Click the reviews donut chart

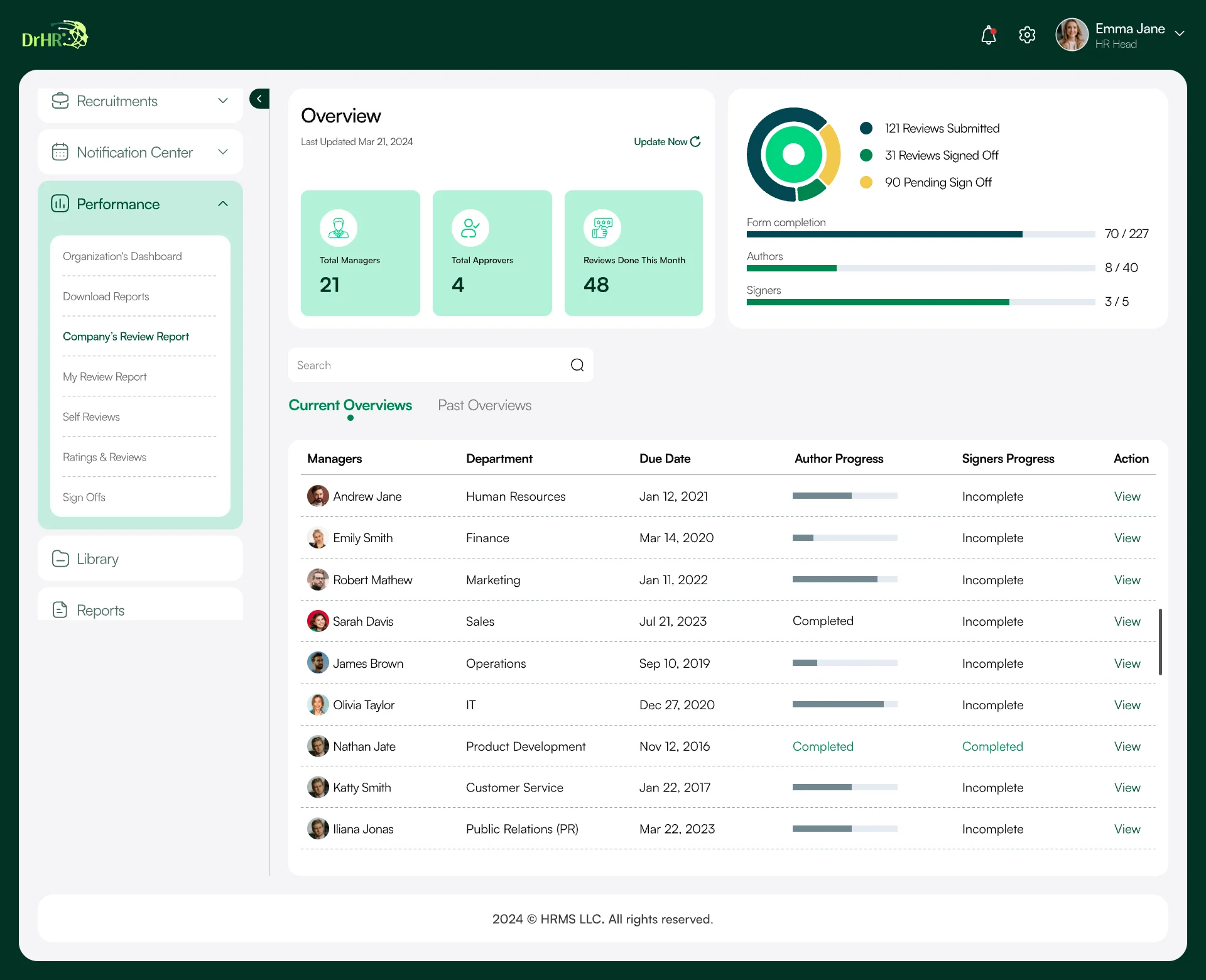point(794,155)
